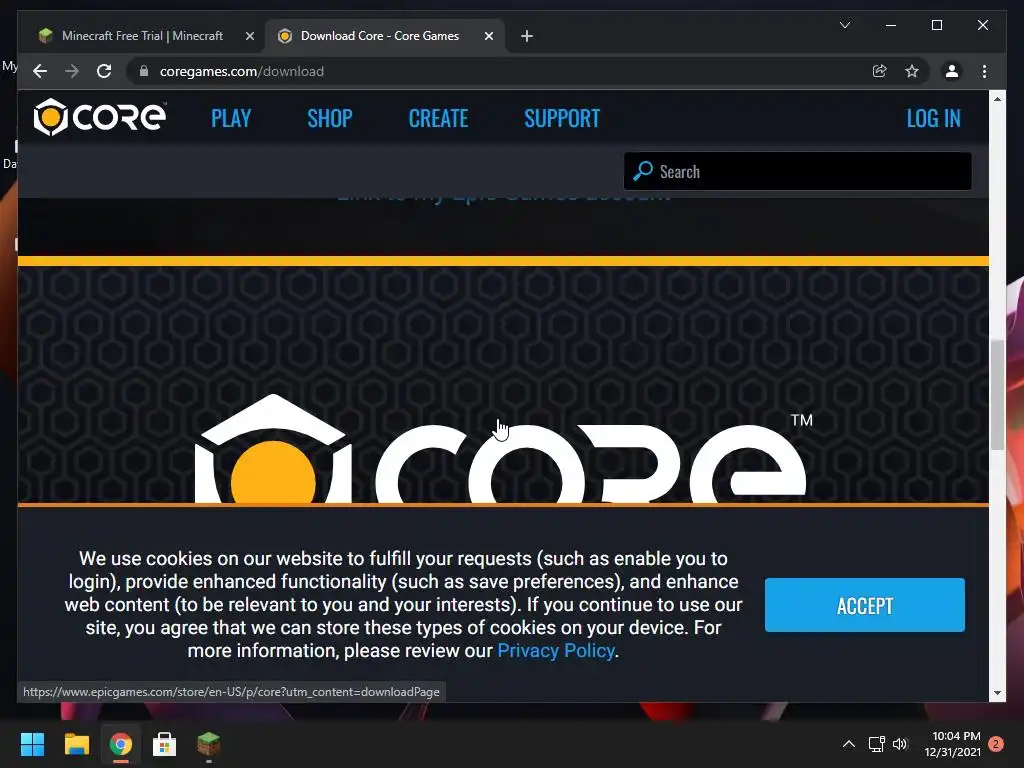Open the Chrome profile menu

pos(952,71)
